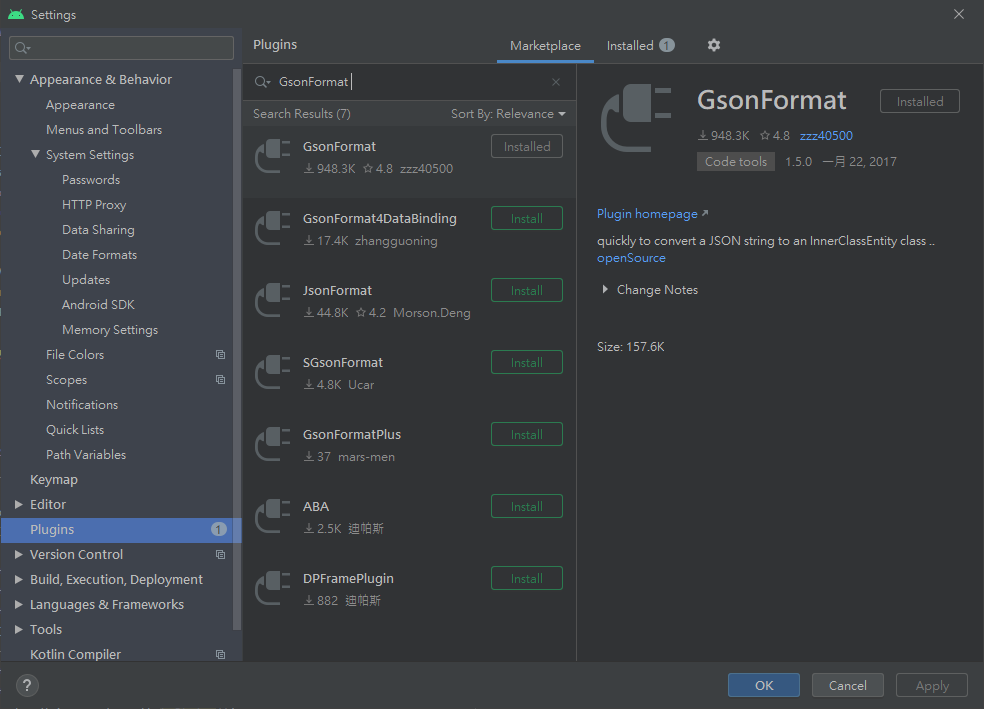This screenshot has width=984, height=709.
Task: Open Memory Settings page
Action: tap(110, 329)
